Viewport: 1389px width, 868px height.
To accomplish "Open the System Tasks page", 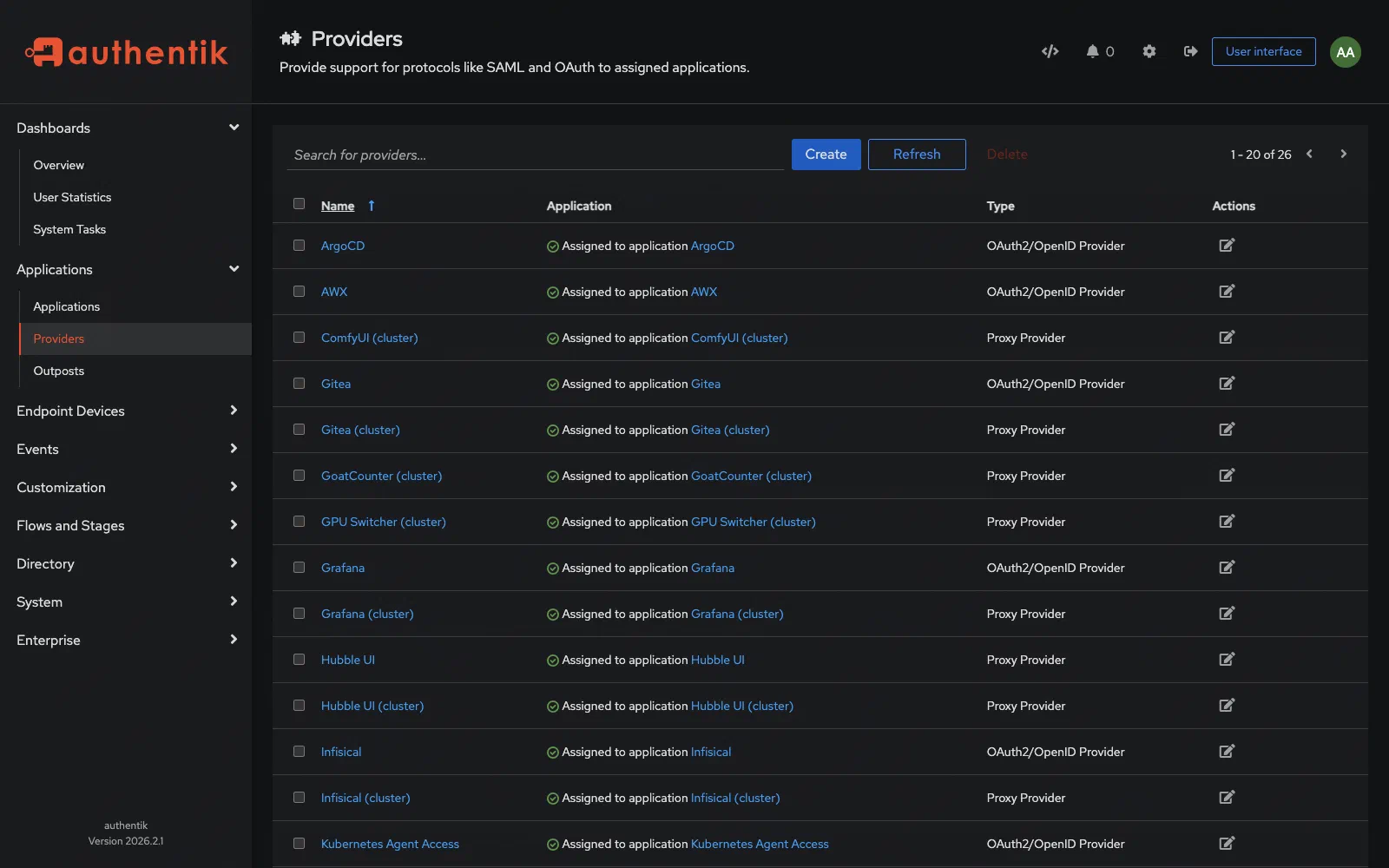I will pos(135,229).
